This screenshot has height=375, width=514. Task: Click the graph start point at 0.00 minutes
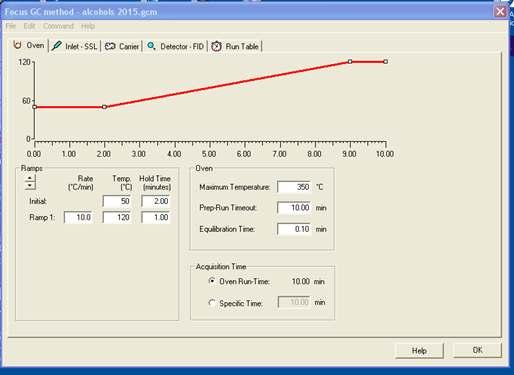(35, 107)
